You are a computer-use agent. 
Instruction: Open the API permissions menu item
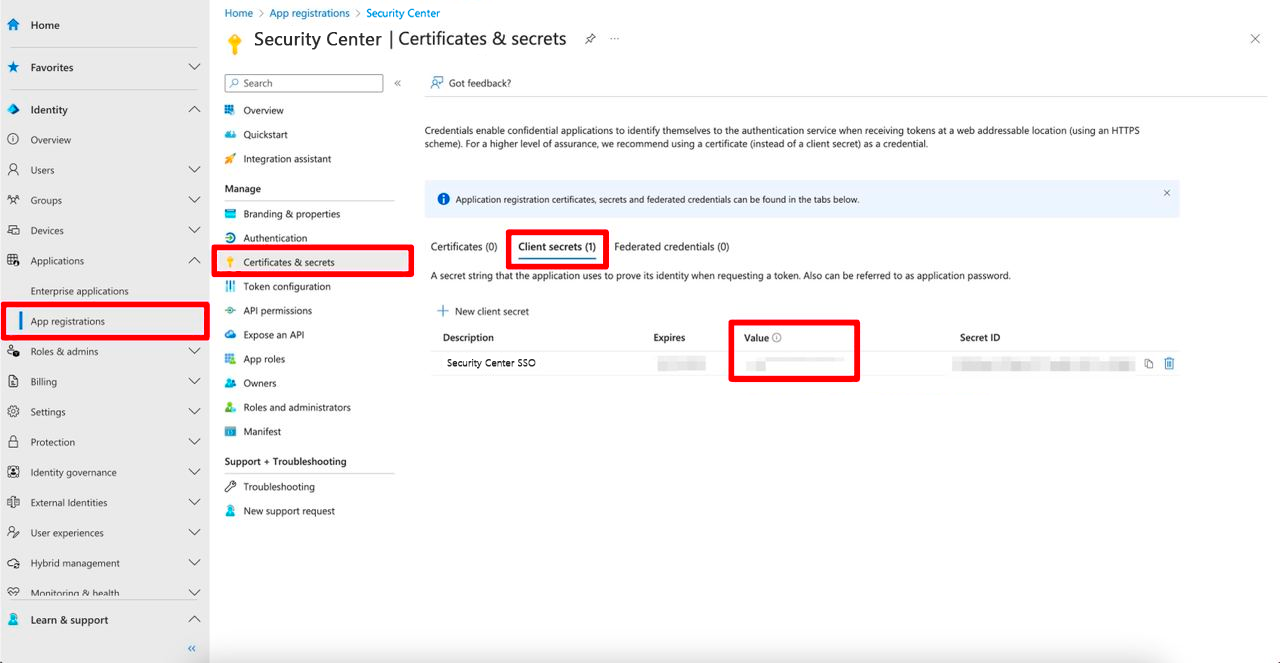(277, 311)
